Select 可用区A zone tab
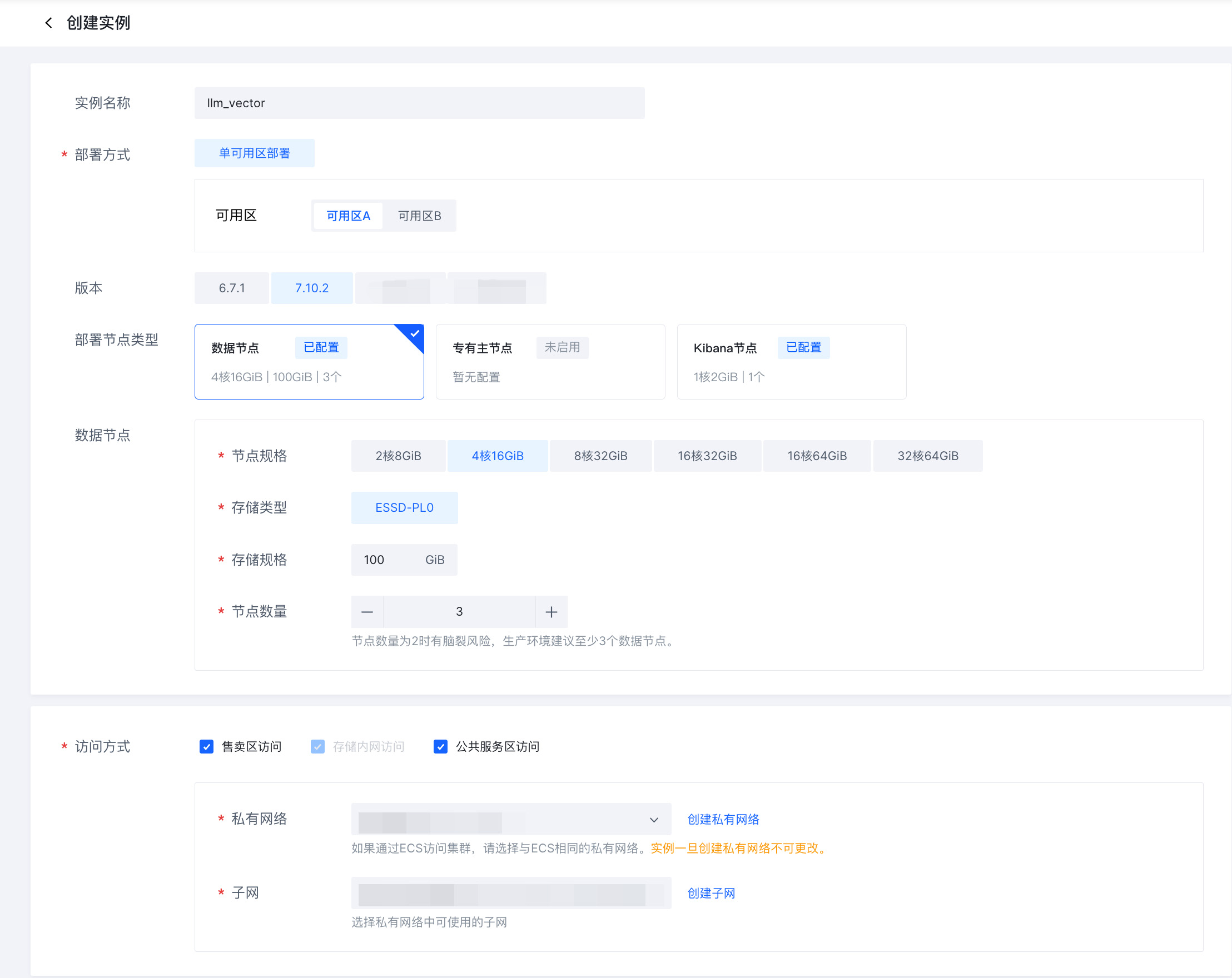Image resolution: width=1232 pixels, height=978 pixels. (348, 216)
